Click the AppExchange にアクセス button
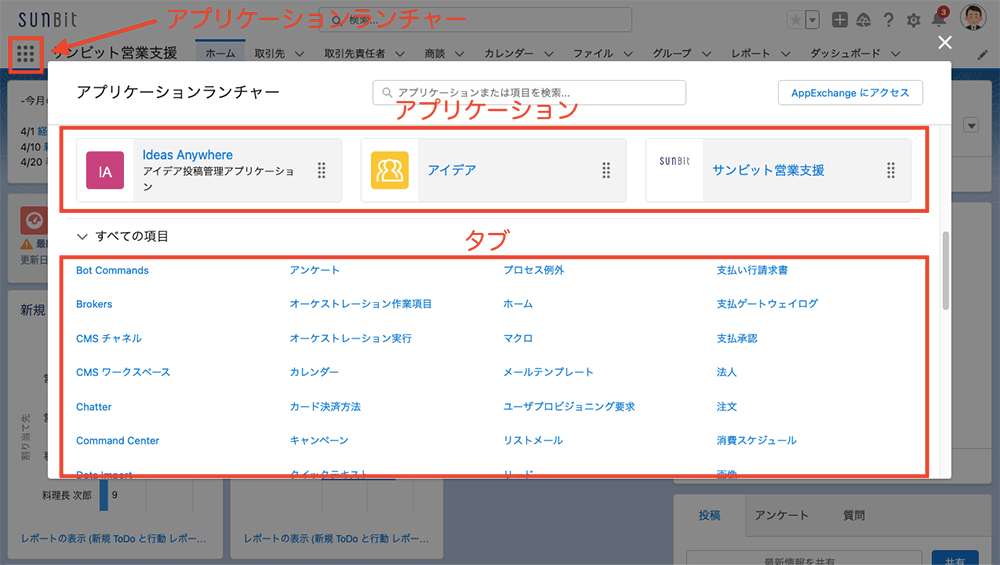Image resolution: width=1000 pixels, height=565 pixels. click(850, 92)
